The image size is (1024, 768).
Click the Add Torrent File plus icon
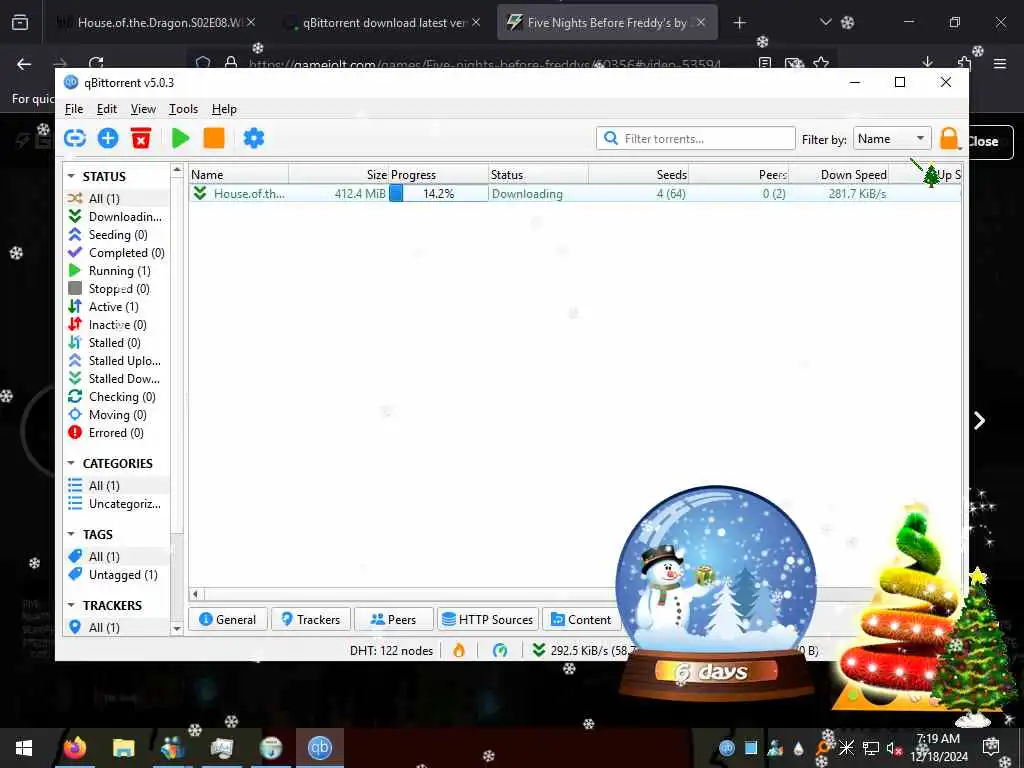tap(108, 138)
